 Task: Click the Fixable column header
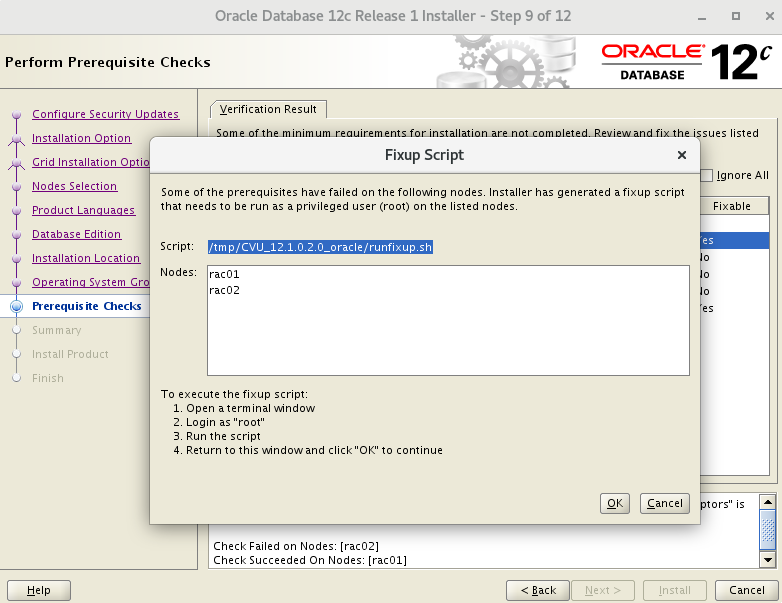pos(734,206)
